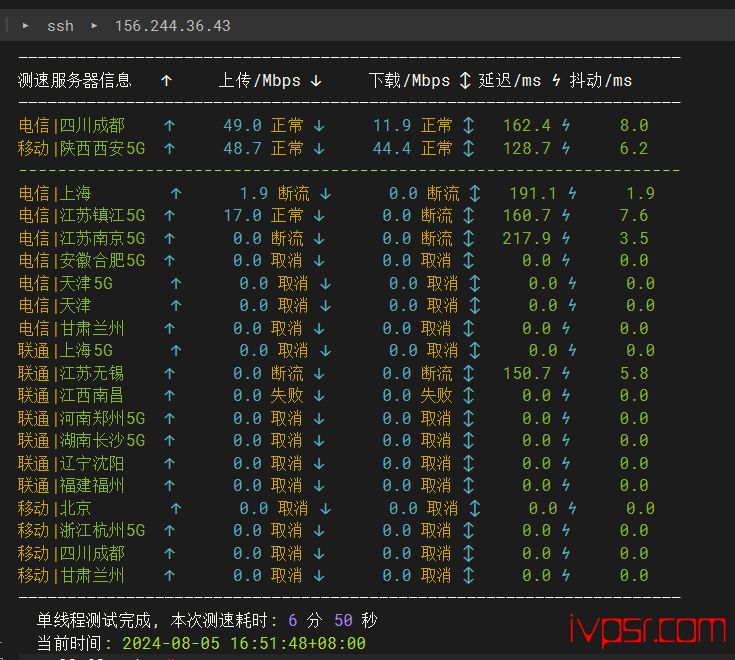The width and height of the screenshot is (735, 660).
Task: Select the 电信|天津5G server row
Action: [x=337, y=283]
